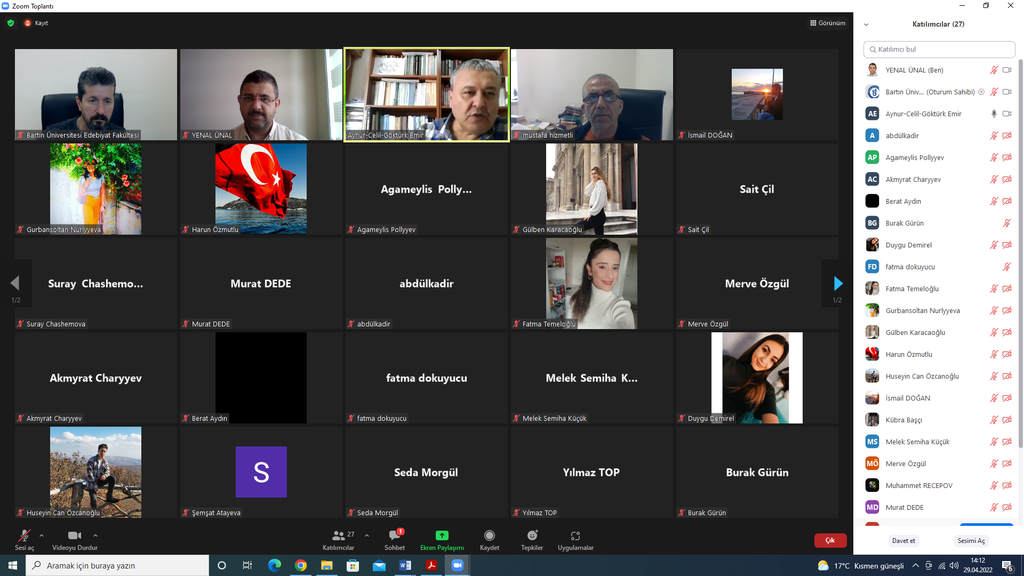Click the green encryption shield icon
The image size is (1024, 576).
[10, 23]
